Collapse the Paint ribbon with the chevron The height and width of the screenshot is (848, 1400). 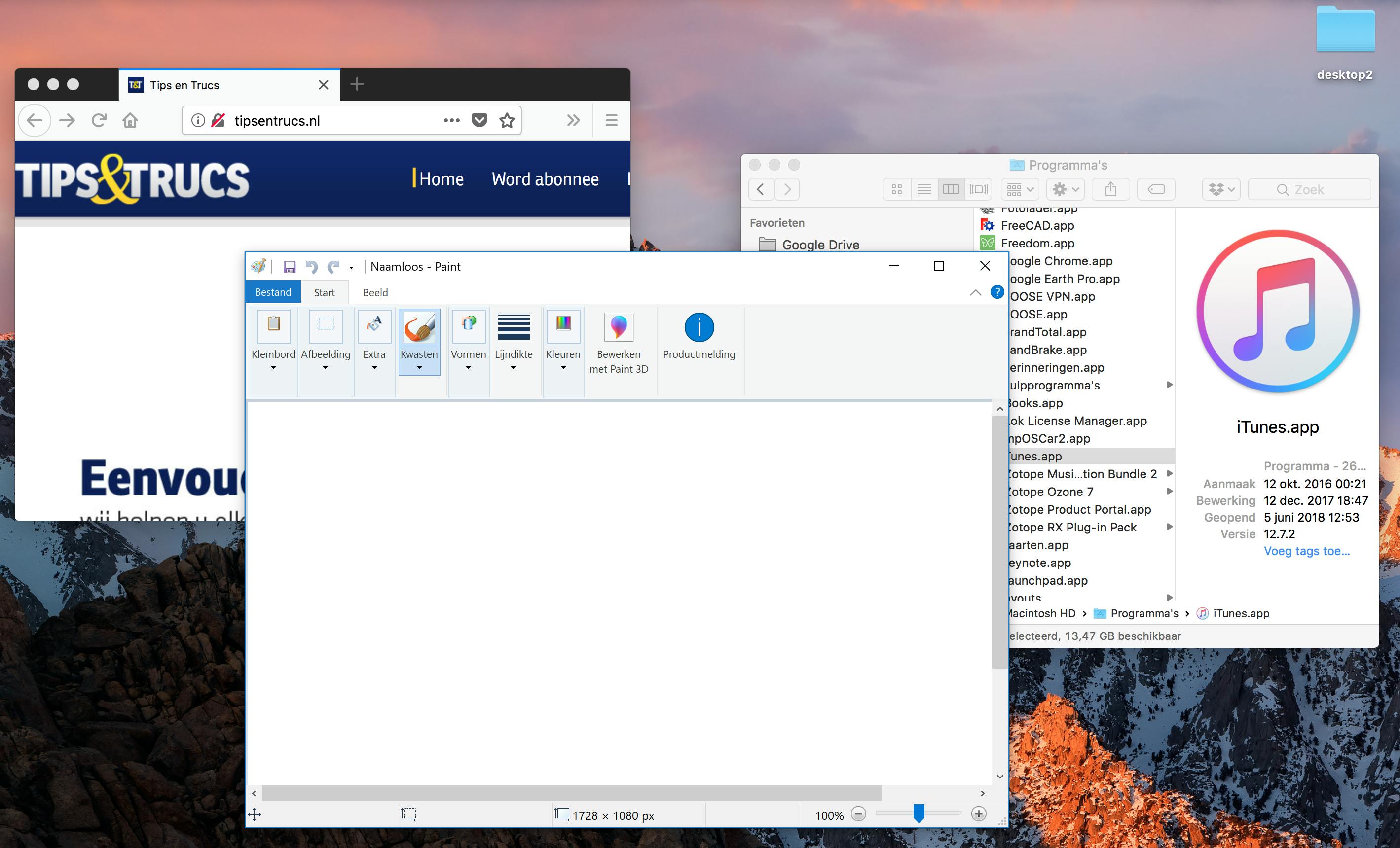tap(976, 292)
